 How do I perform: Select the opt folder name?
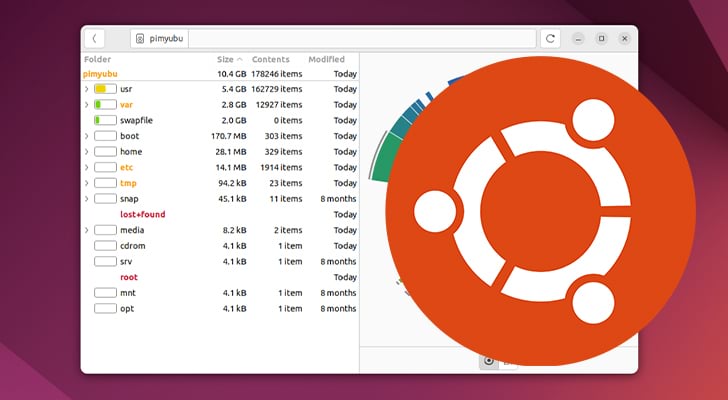point(127,309)
